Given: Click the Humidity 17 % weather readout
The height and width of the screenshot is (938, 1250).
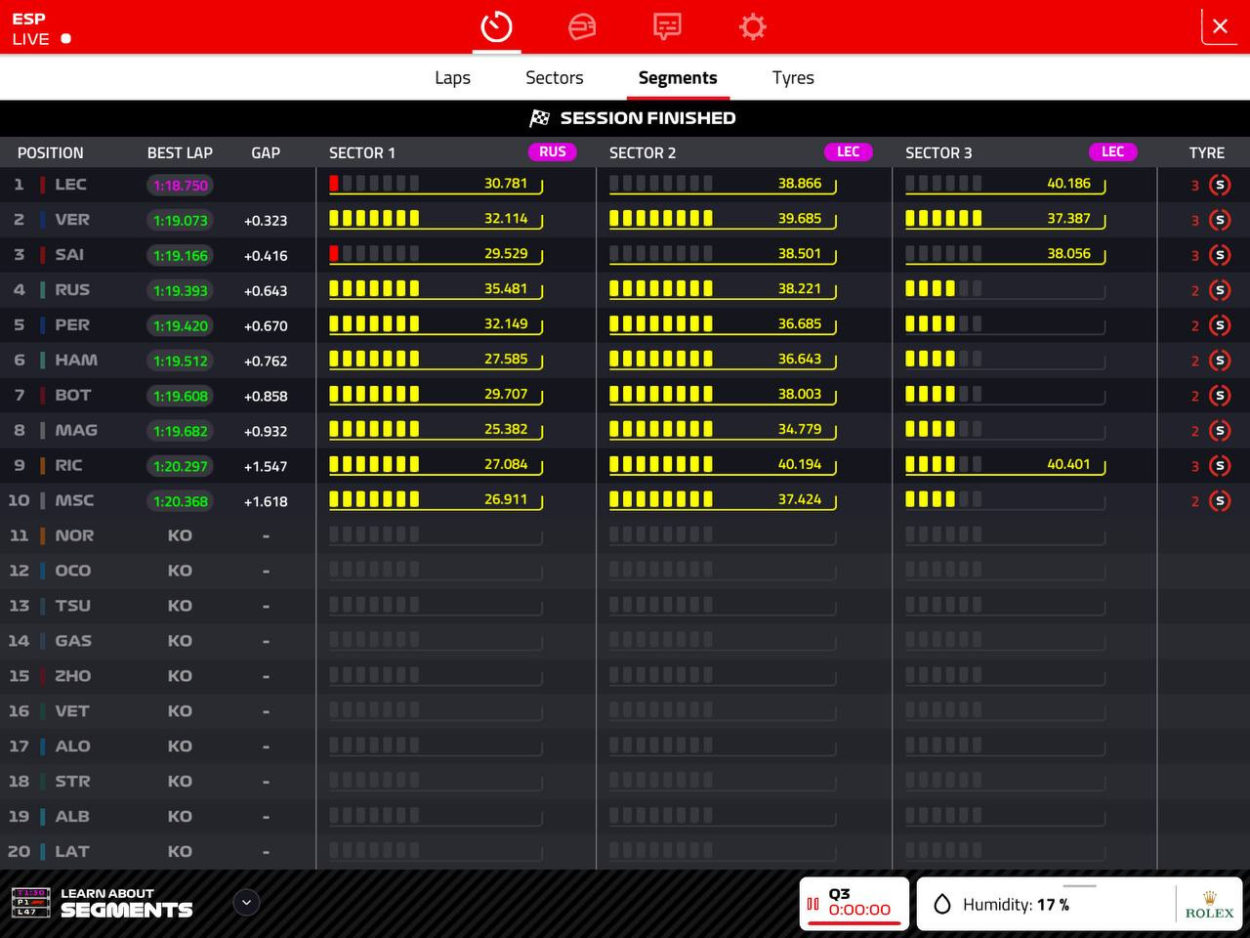Looking at the screenshot, I should [x=1016, y=905].
